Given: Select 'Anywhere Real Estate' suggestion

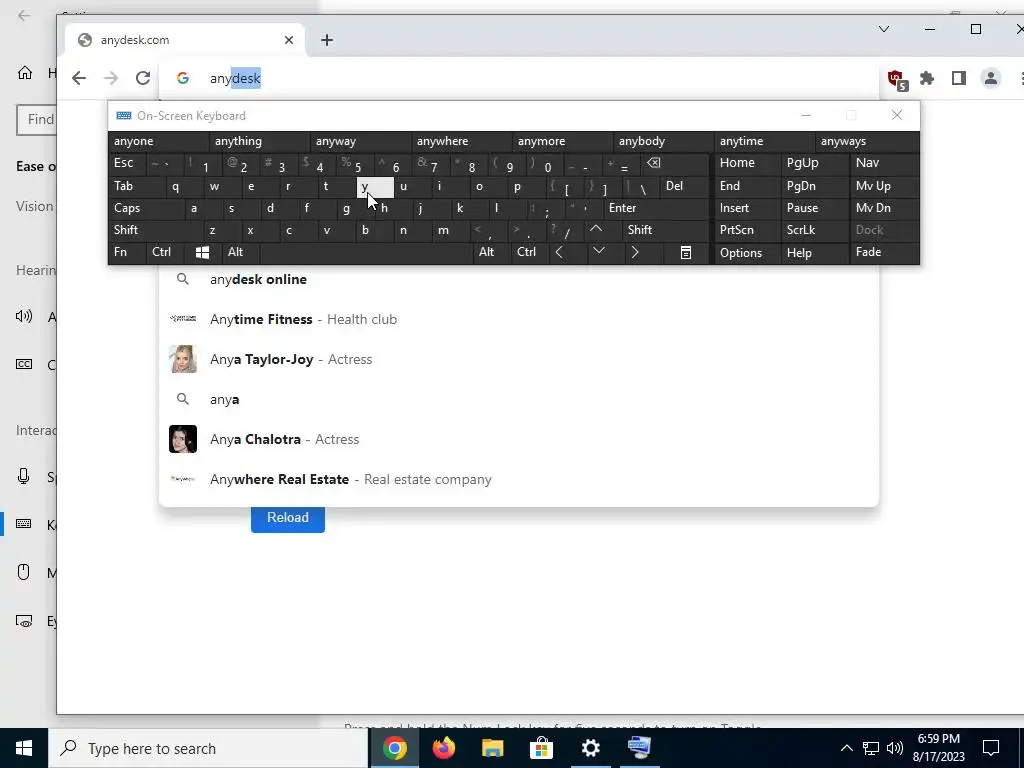Looking at the screenshot, I should (x=519, y=479).
